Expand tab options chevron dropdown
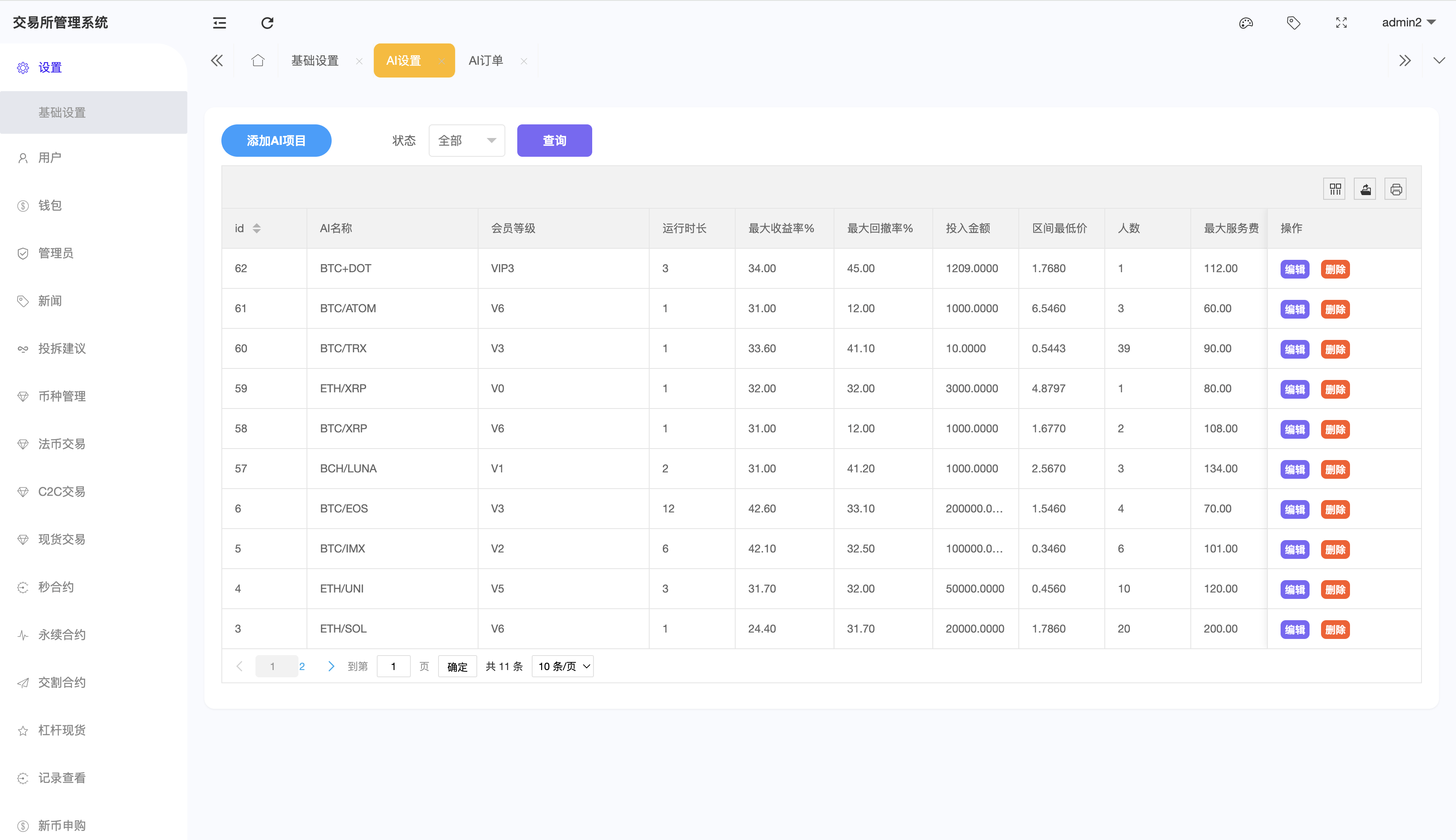The image size is (1456, 840). pos(1439,60)
